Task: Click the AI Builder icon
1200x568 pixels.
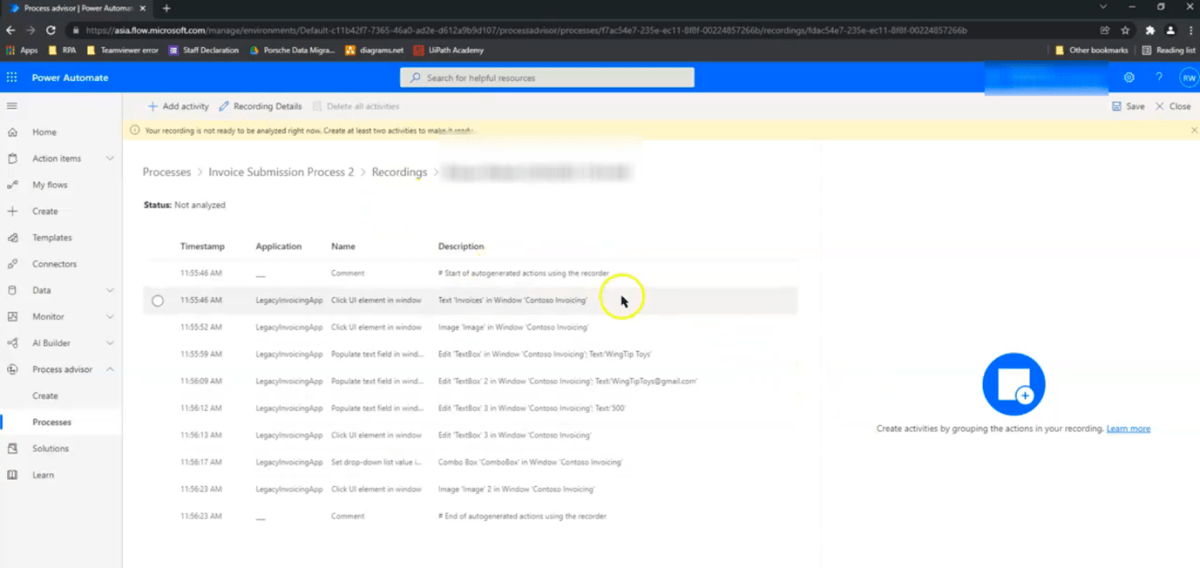Action: click(12, 343)
